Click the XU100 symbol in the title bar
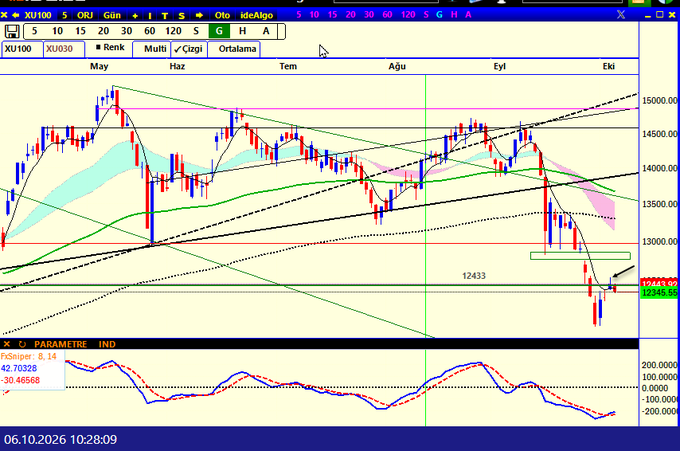The height and width of the screenshot is (451, 680). [38, 15]
